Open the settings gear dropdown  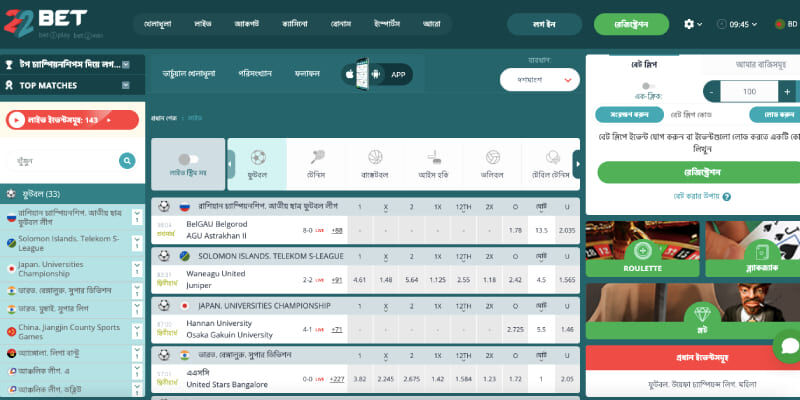pos(692,24)
